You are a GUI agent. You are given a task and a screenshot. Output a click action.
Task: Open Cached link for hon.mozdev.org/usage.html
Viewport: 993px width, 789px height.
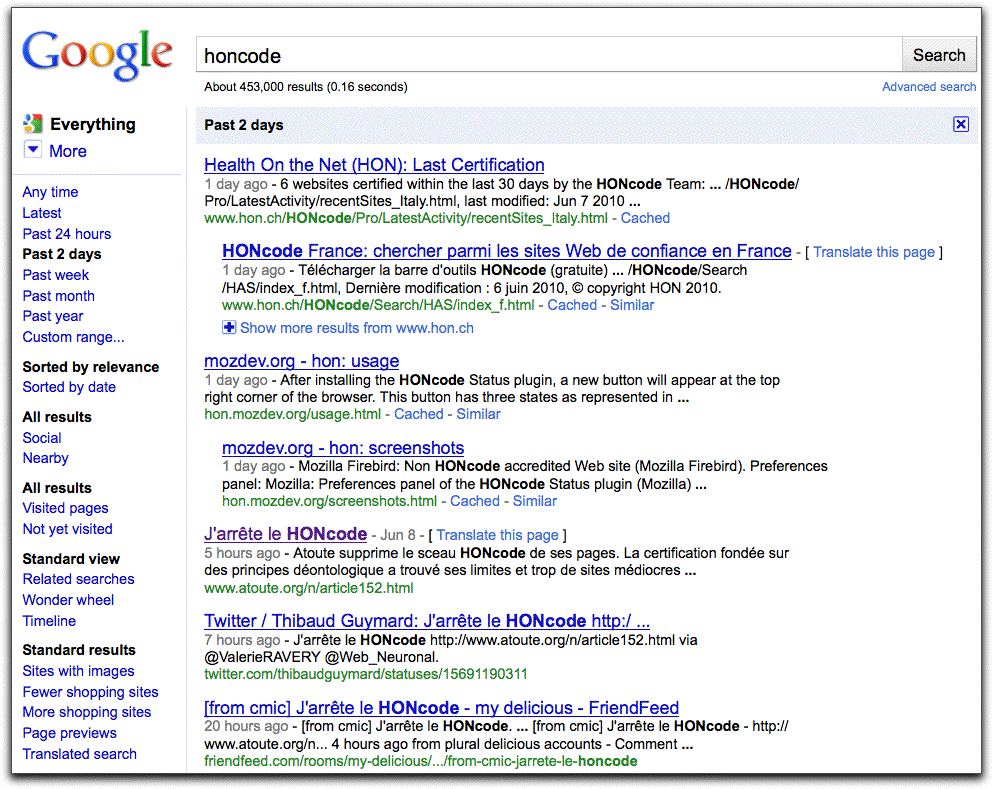point(419,413)
